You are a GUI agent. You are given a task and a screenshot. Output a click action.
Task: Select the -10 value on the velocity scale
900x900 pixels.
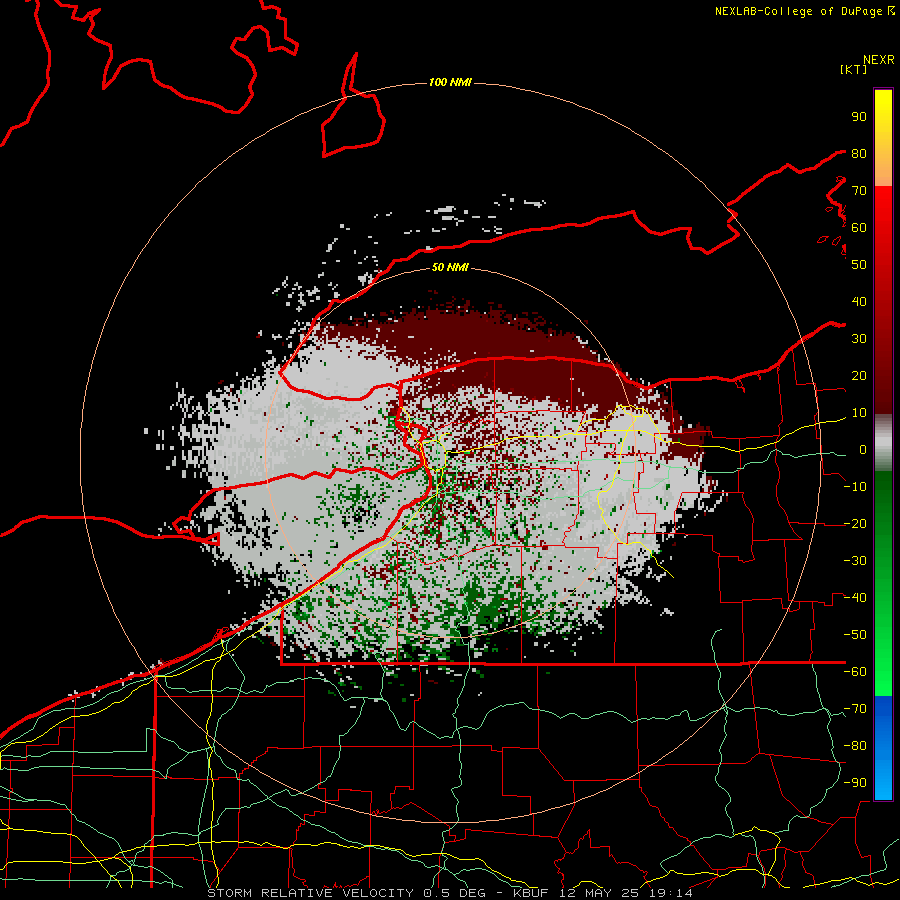(855, 487)
